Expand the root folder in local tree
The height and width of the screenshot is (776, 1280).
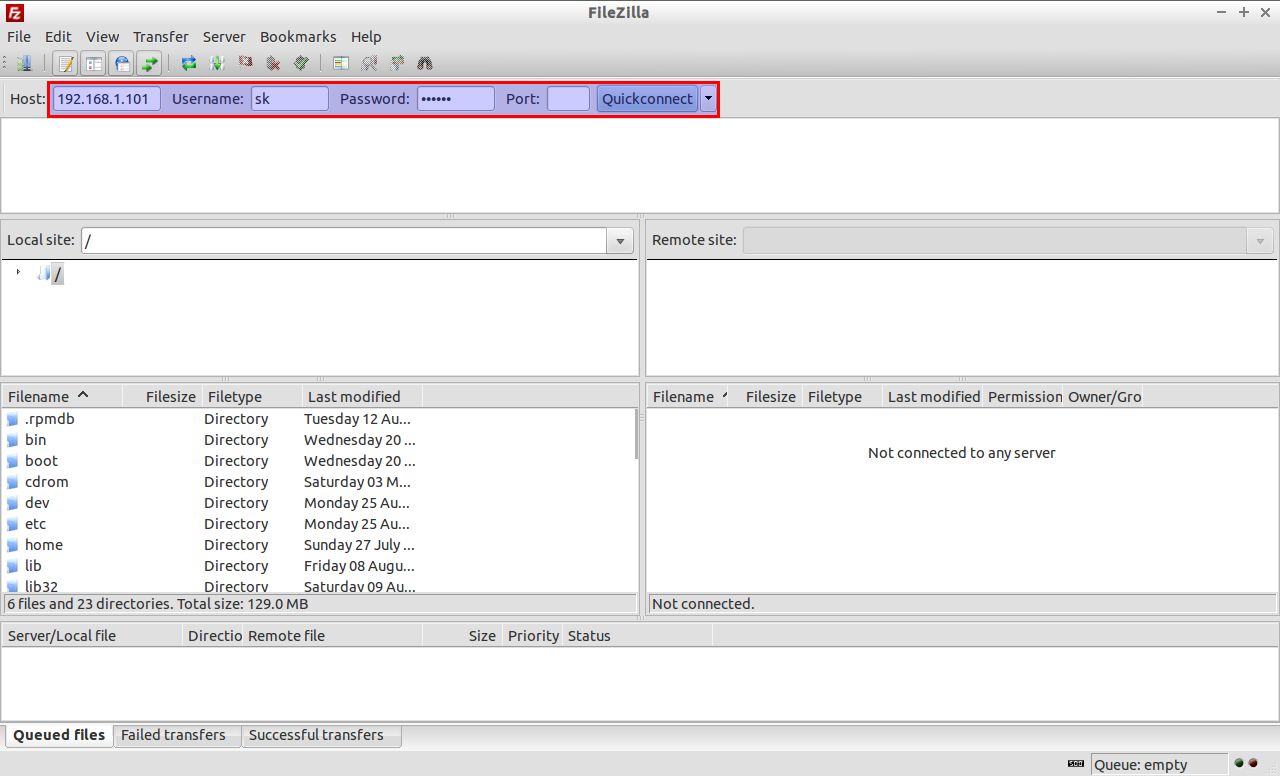click(x=18, y=272)
